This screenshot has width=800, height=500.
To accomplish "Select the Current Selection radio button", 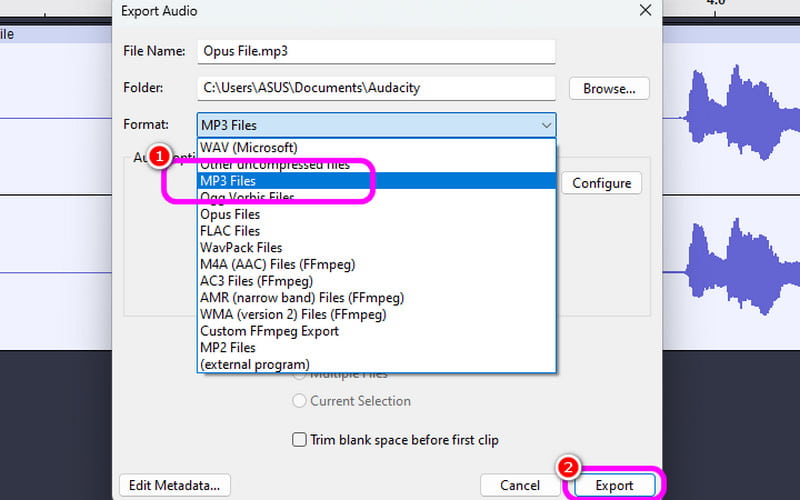I will (299, 401).
